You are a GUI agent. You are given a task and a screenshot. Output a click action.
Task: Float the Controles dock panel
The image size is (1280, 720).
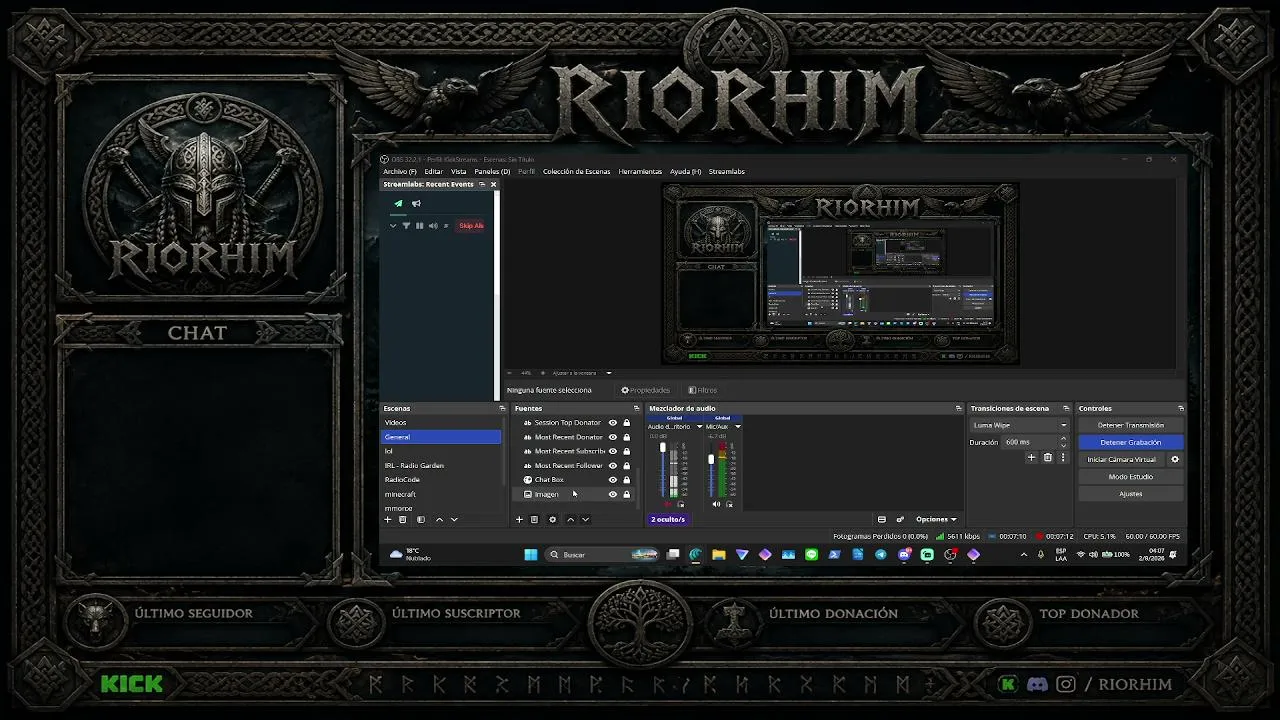pyautogui.click(x=1181, y=408)
